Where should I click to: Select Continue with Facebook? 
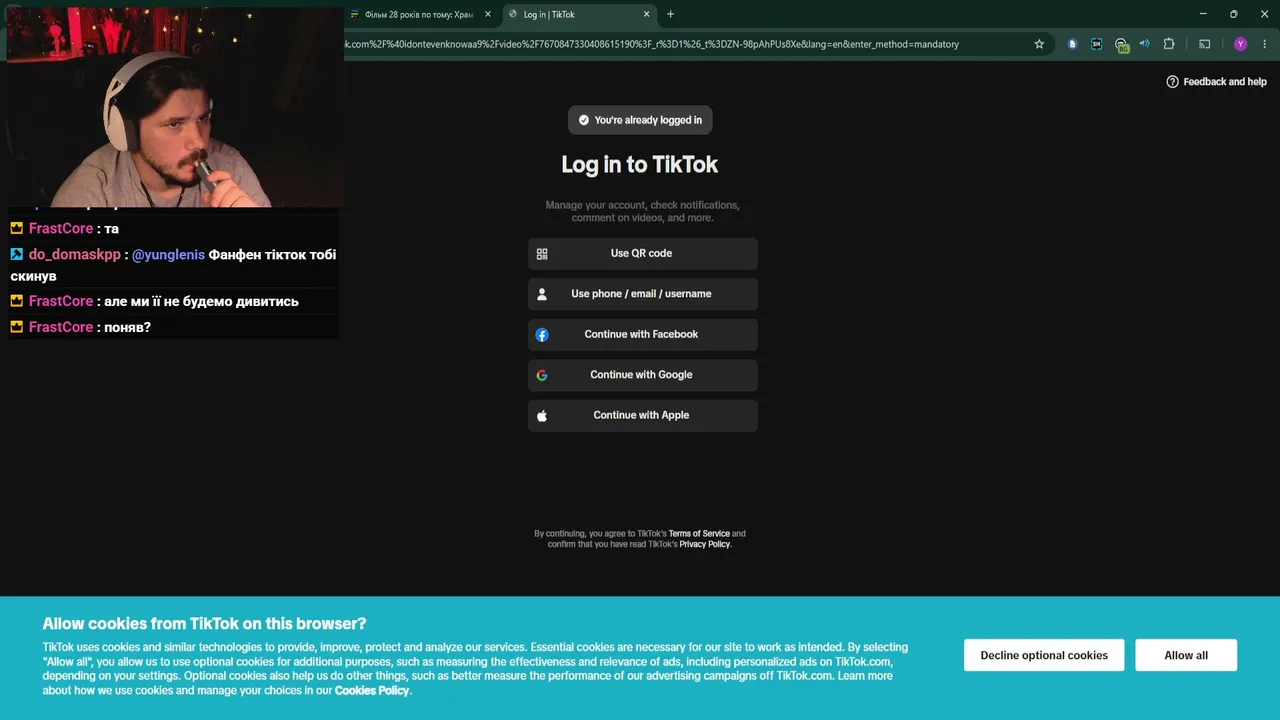pos(643,335)
